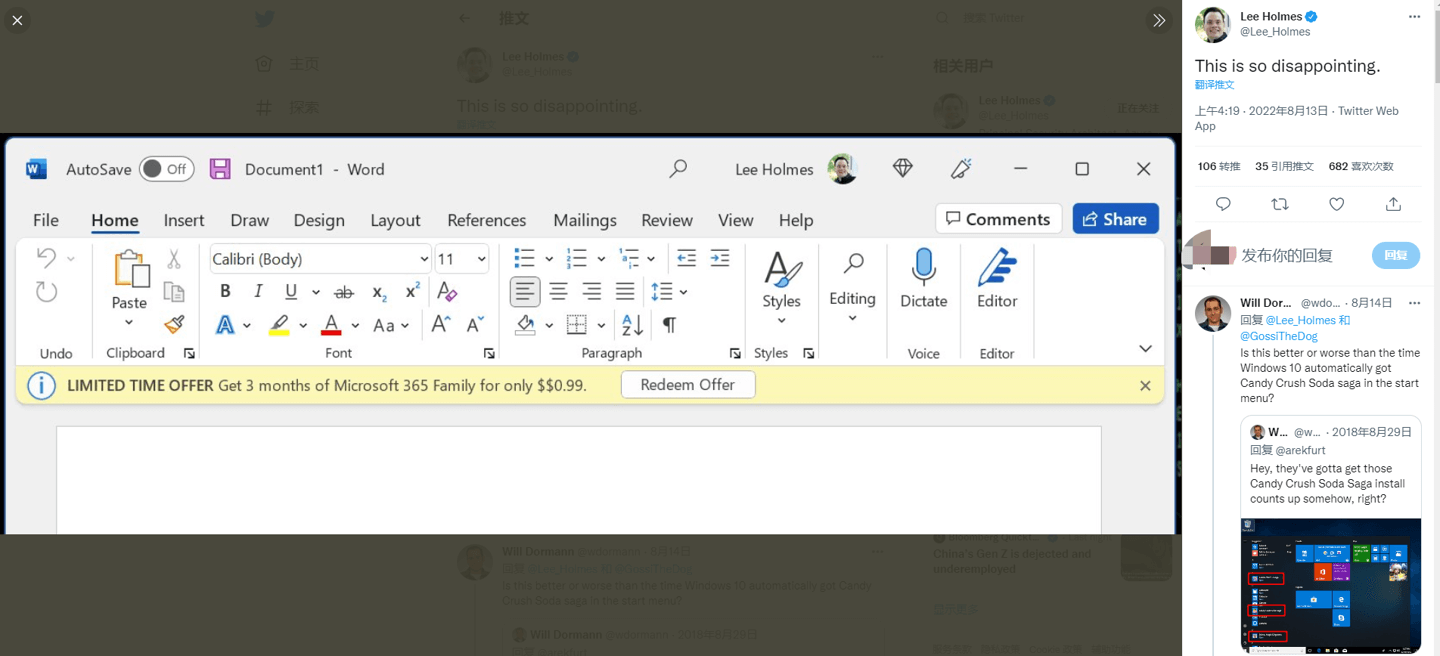Click the Dictate microphone button
1440x656 pixels.
pos(924,279)
